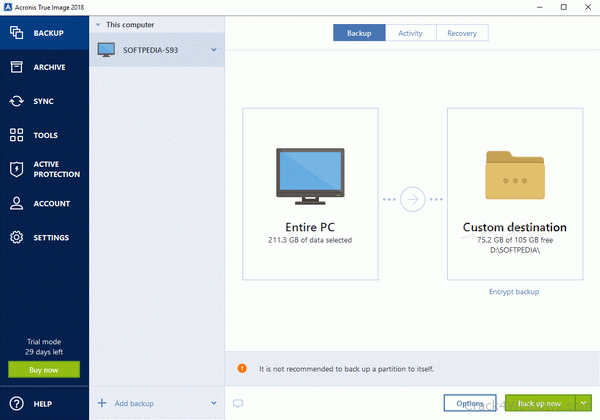Image resolution: width=600 pixels, height=420 pixels.
Task: Open the SETTINGS menu label
Action: click(51, 238)
